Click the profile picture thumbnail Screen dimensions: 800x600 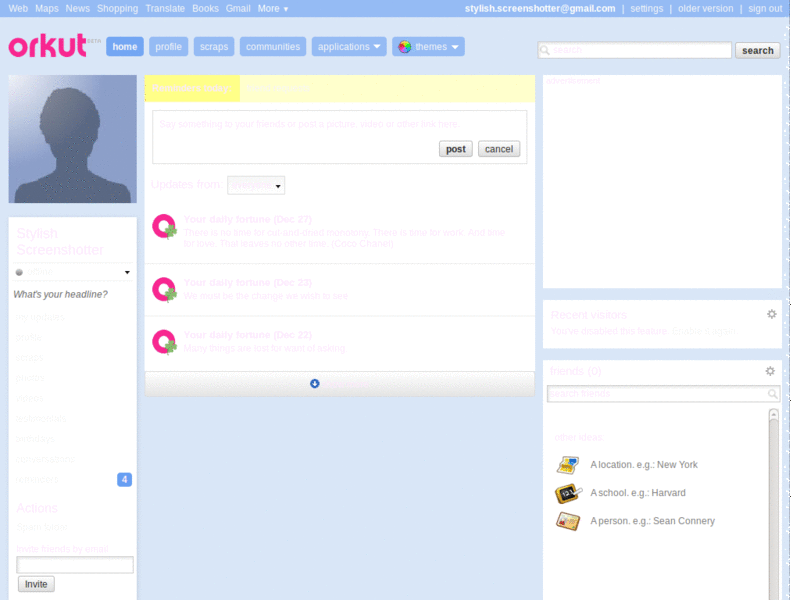[x=72, y=139]
